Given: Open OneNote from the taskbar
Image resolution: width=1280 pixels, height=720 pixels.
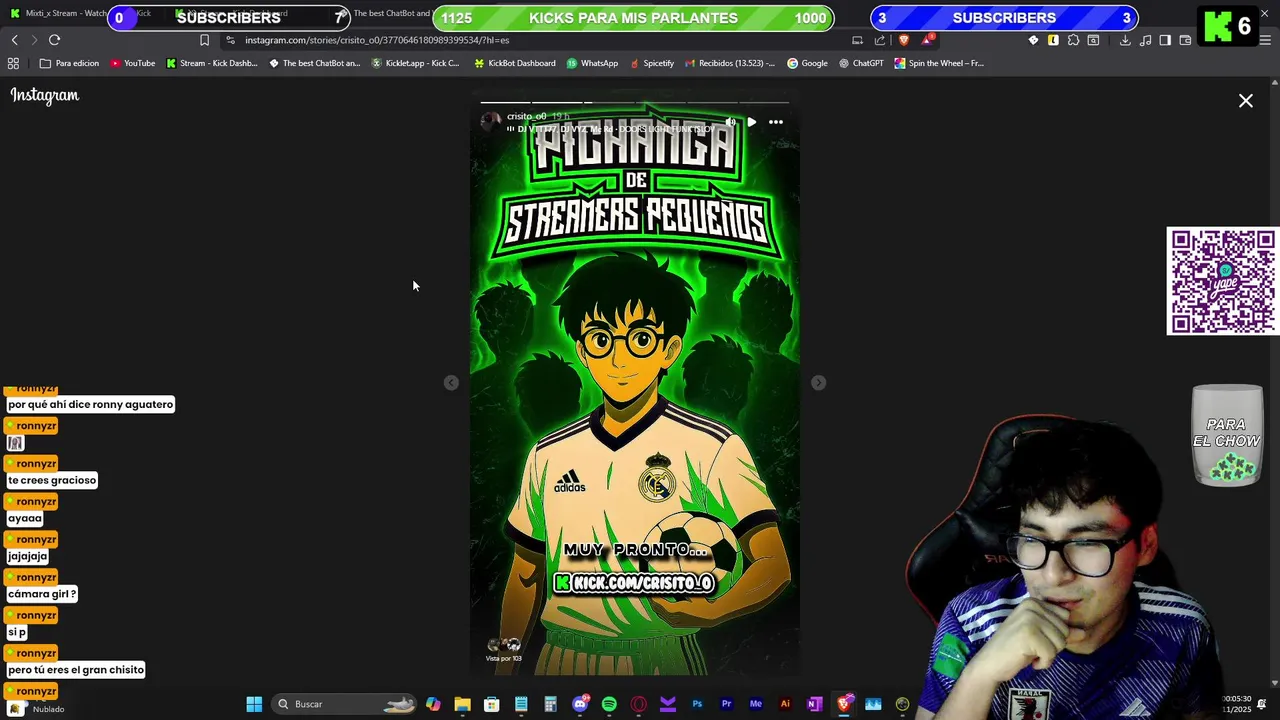Looking at the screenshot, I should coord(814,704).
